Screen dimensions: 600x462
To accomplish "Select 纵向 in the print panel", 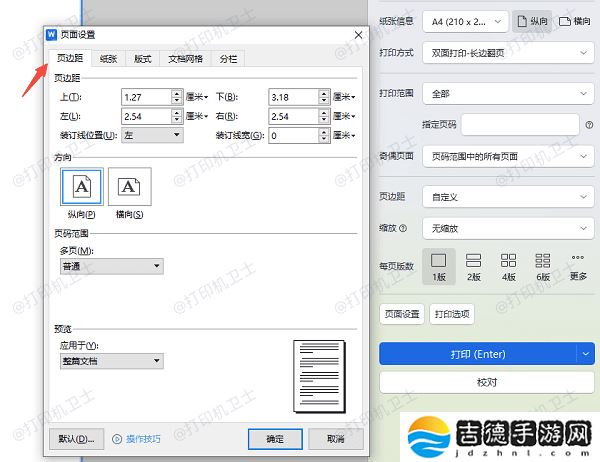I will click(x=532, y=21).
